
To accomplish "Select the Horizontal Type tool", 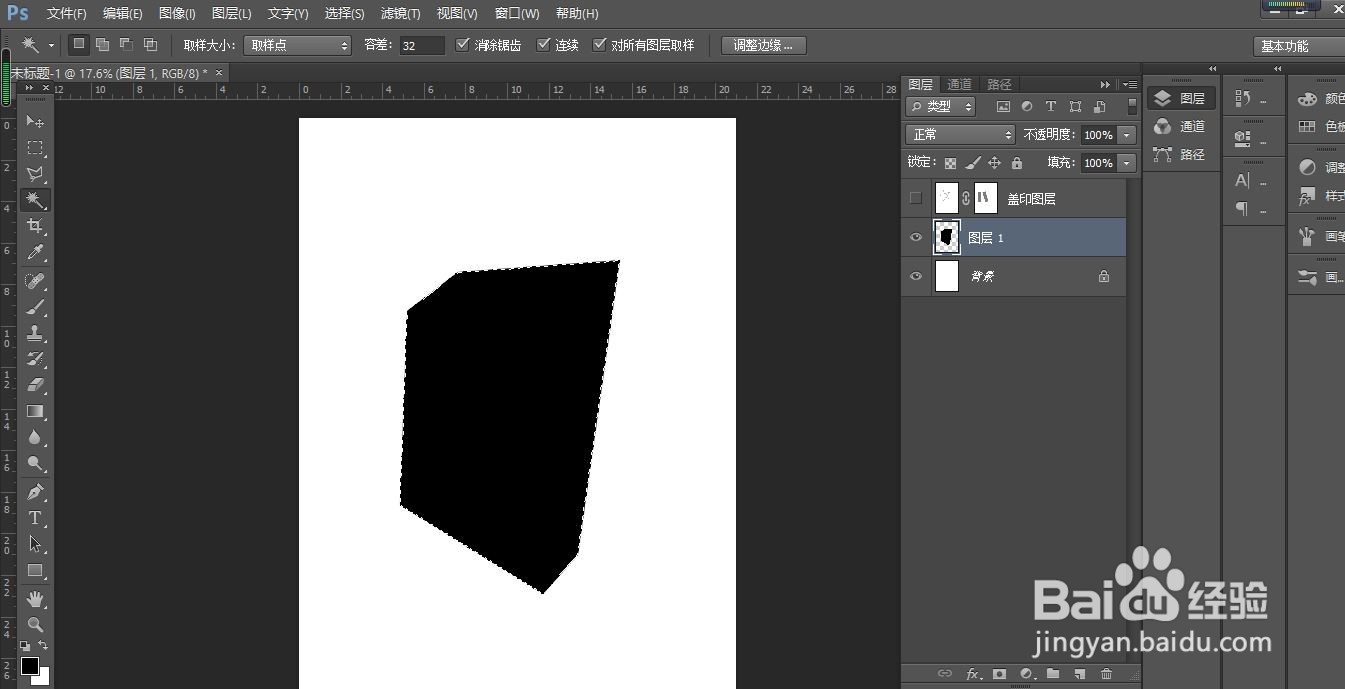I will (x=35, y=518).
